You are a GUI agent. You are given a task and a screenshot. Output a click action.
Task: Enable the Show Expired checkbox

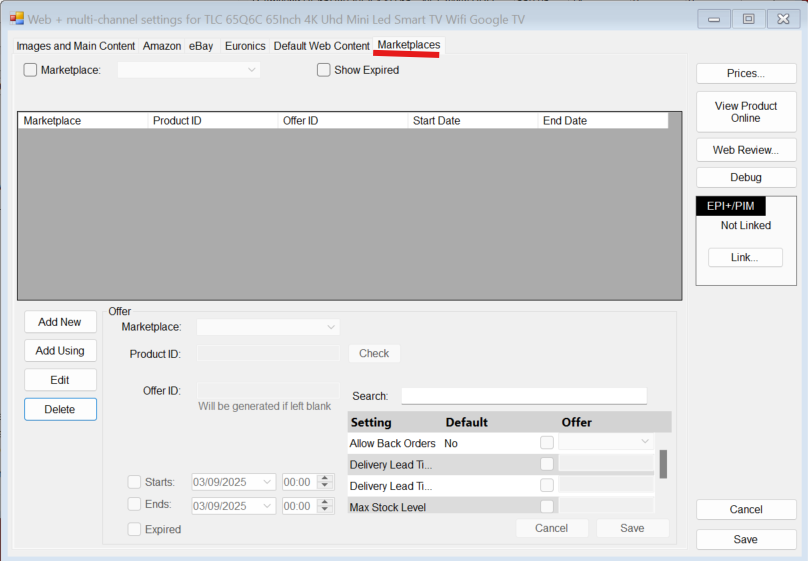[324, 70]
